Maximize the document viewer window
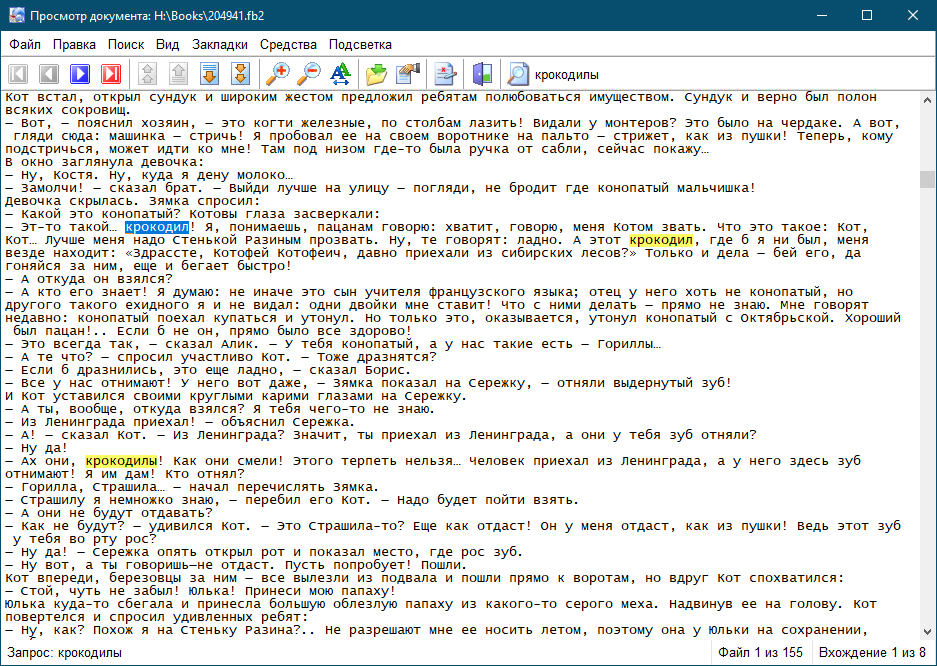This screenshot has width=937, height=666. (x=867, y=16)
